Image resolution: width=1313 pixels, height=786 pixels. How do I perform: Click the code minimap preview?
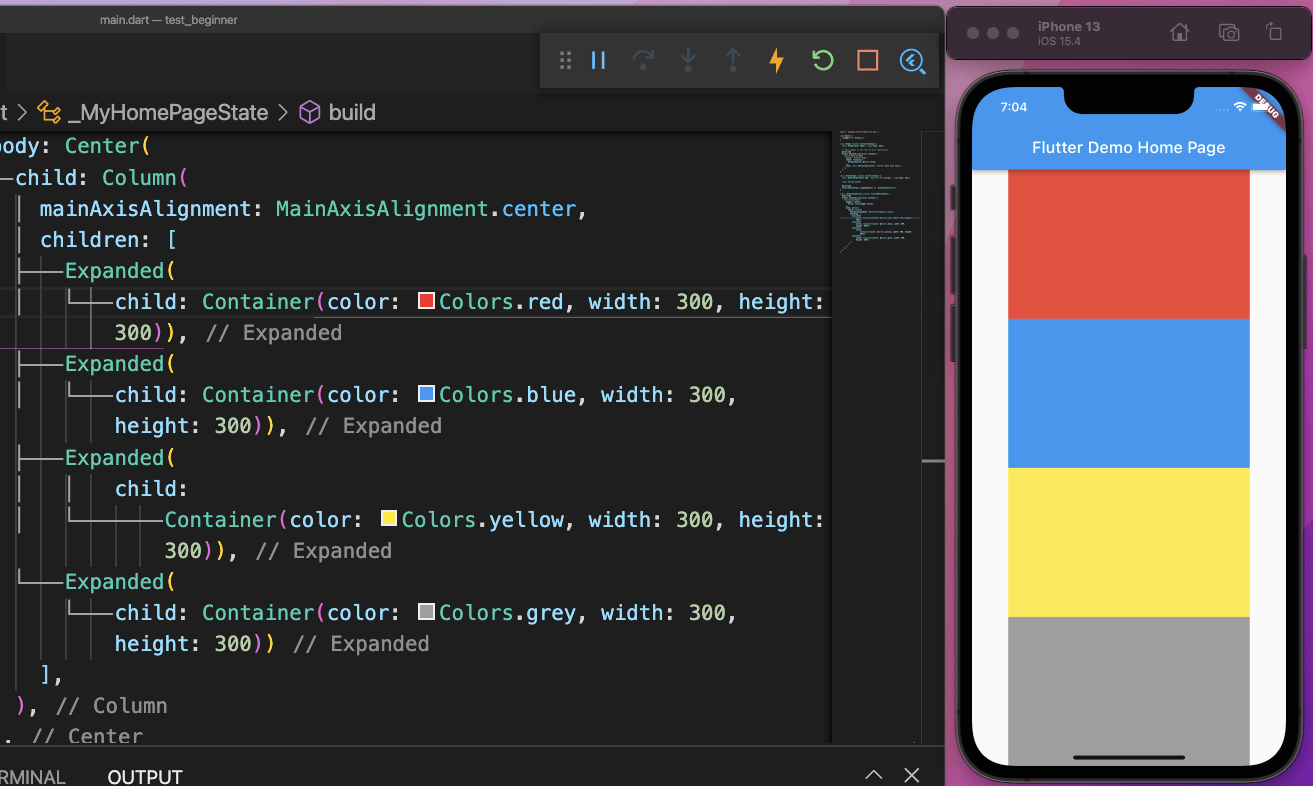(x=876, y=190)
